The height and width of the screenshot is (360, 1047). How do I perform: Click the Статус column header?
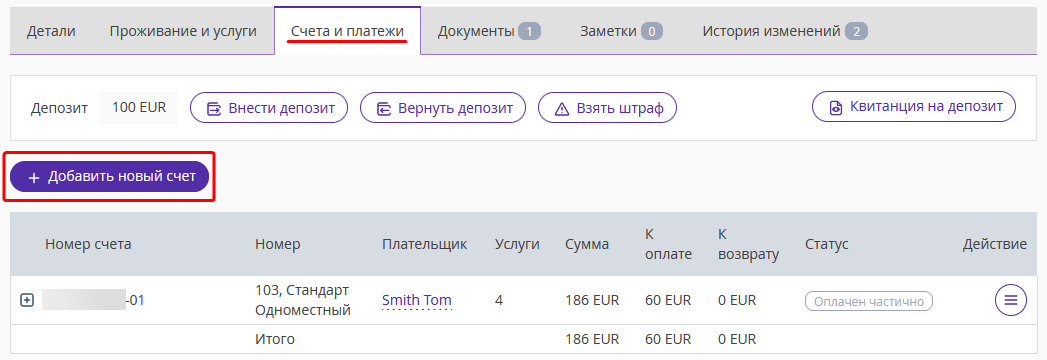tap(827, 244)
